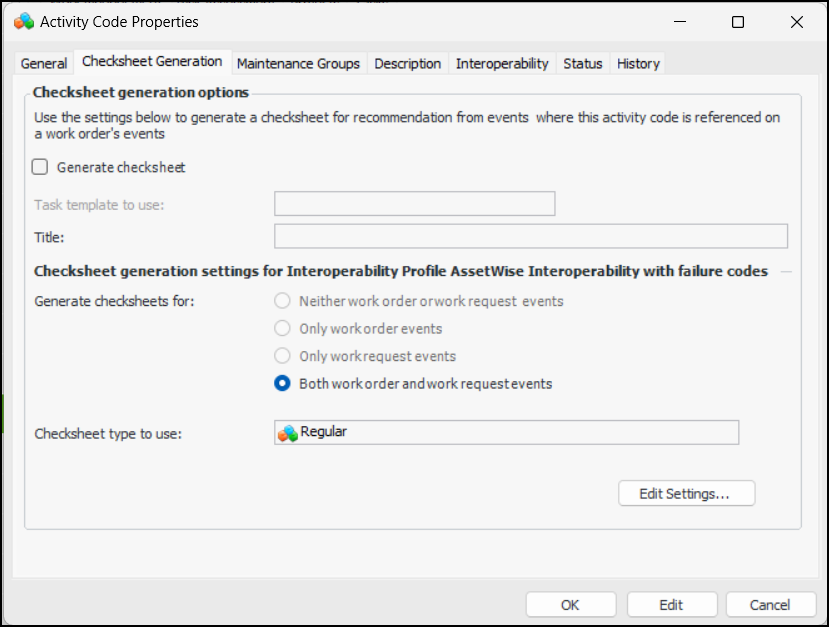
Task: View the Status tab
Action: pos(582,63)
